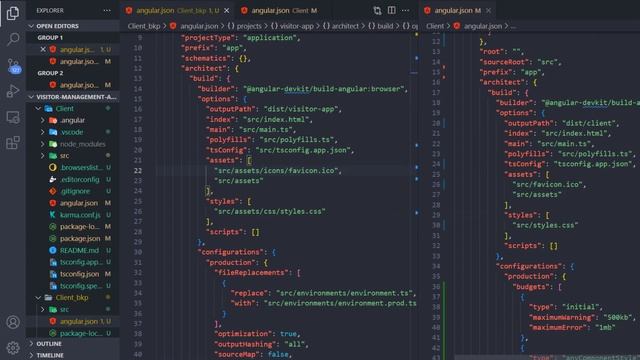Screen dimensions: 640x360
Task: Click architect breadcrumb segment
Action: (341, 26)
